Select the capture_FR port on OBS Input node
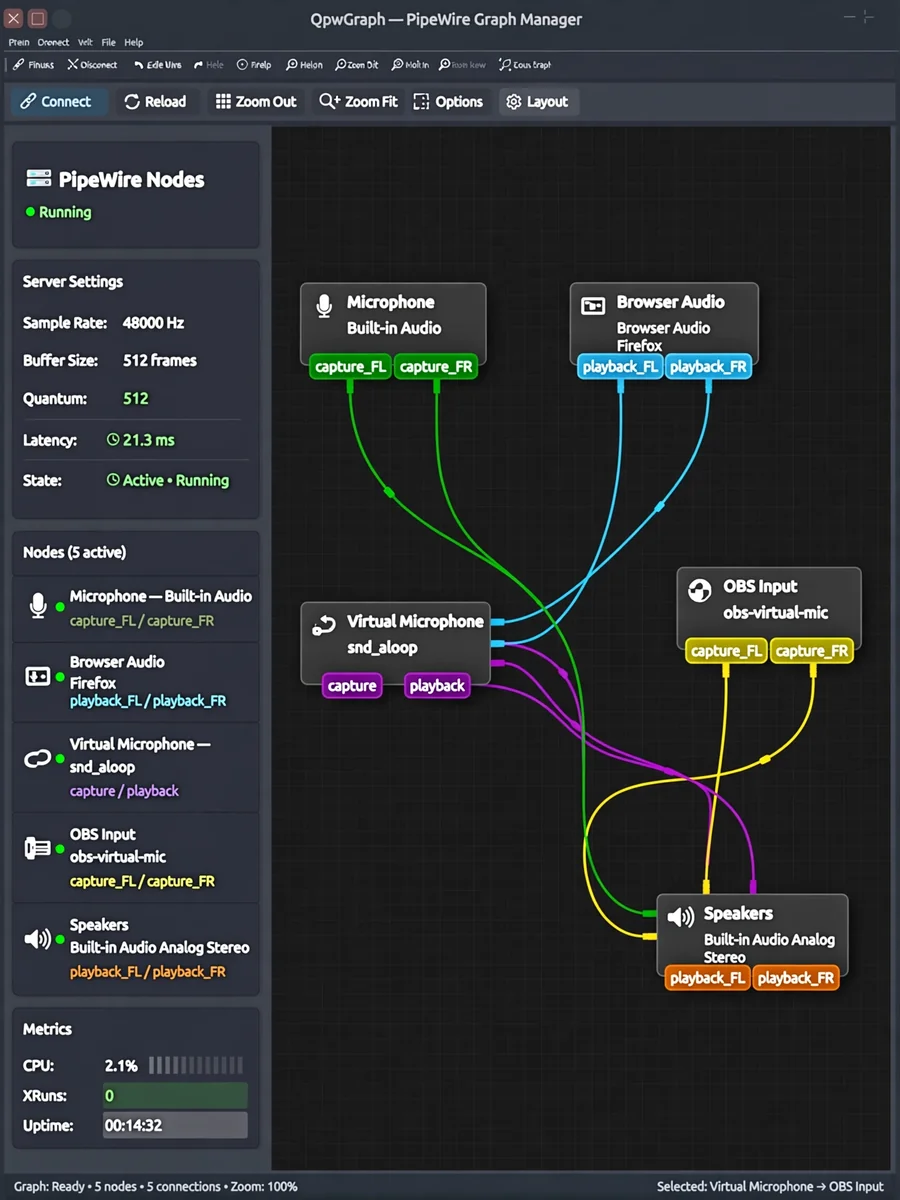The image size is (900, 1200). 812,651
